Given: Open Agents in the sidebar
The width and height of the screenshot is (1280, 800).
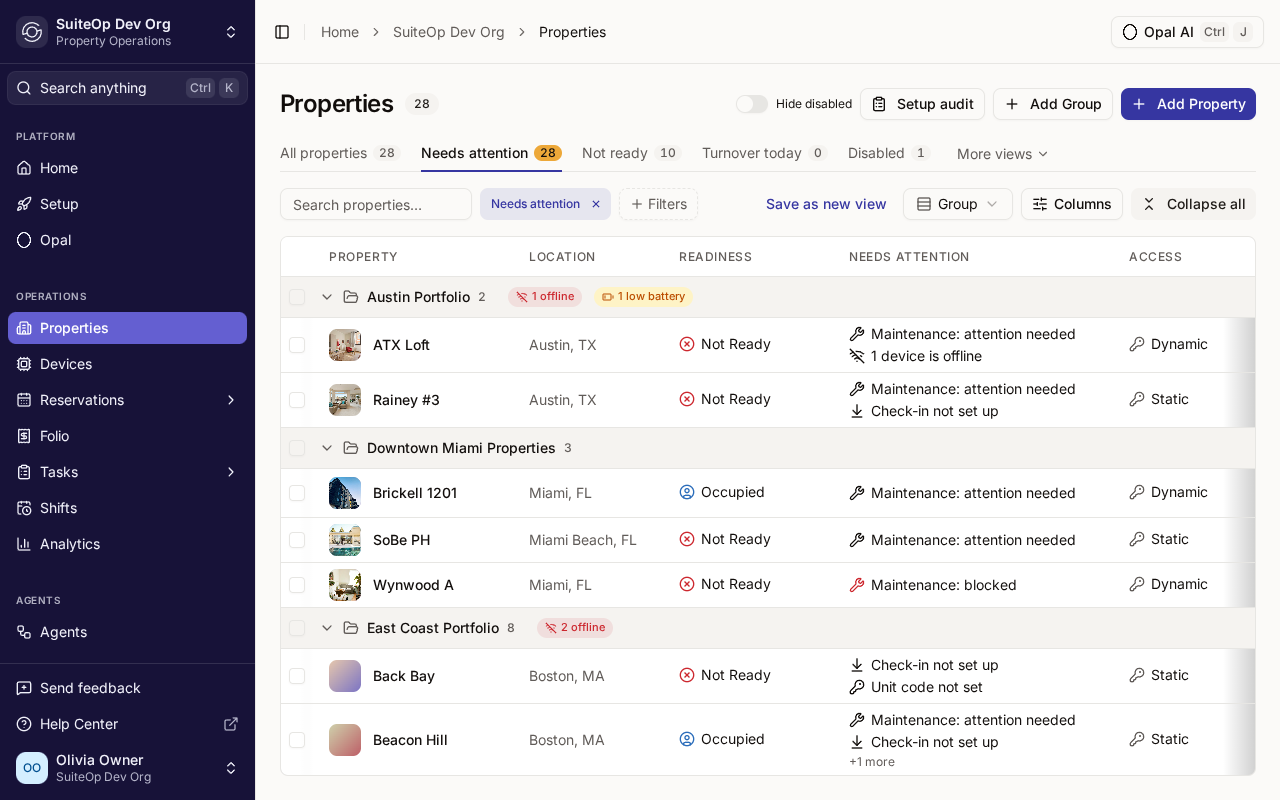Looking at the screenshot, I should click(127, 632).
